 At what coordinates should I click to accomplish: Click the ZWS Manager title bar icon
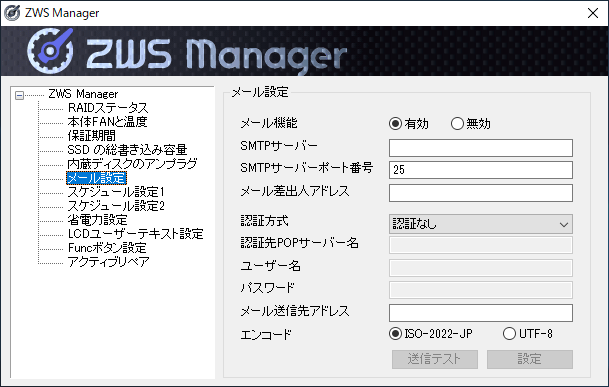point(12,13)
